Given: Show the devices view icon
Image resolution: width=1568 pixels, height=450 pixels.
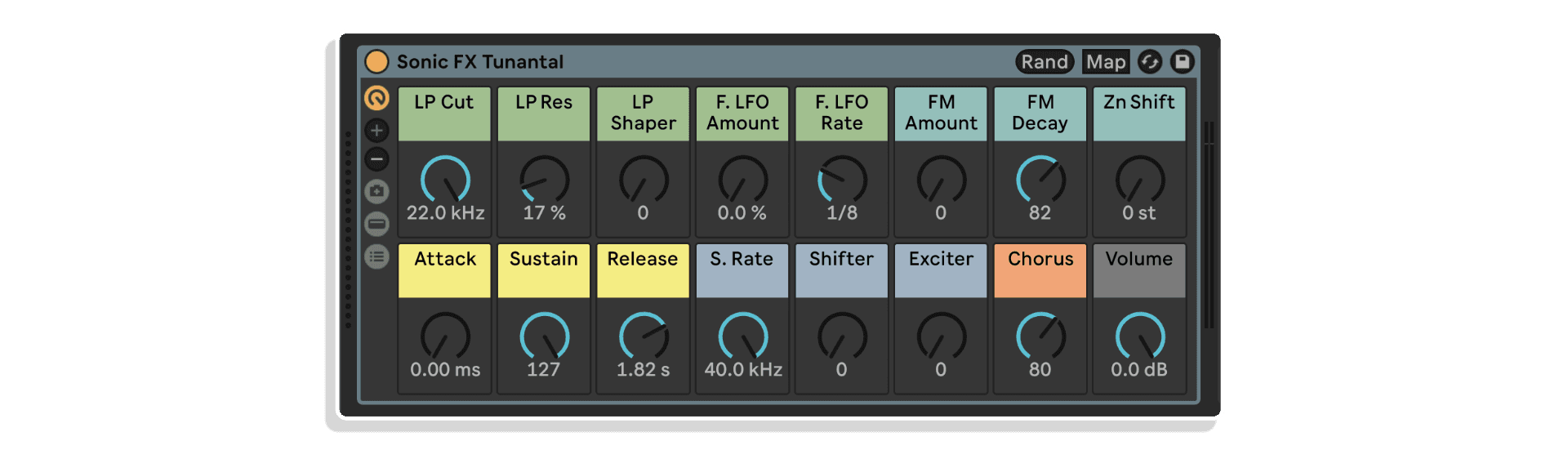Looking at the screenshot, I should [x=376, y=224].
